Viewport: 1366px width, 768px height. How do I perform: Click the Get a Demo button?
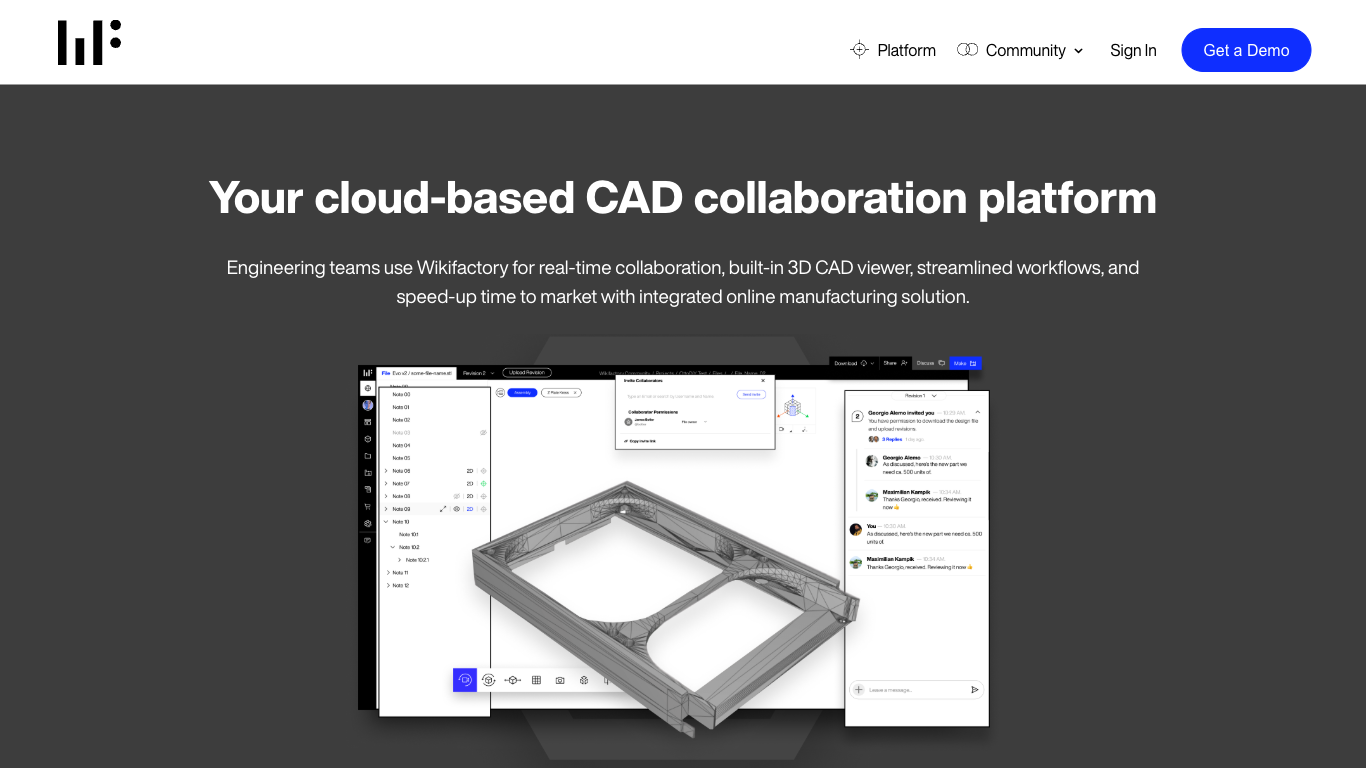[x=1246, y=50]
